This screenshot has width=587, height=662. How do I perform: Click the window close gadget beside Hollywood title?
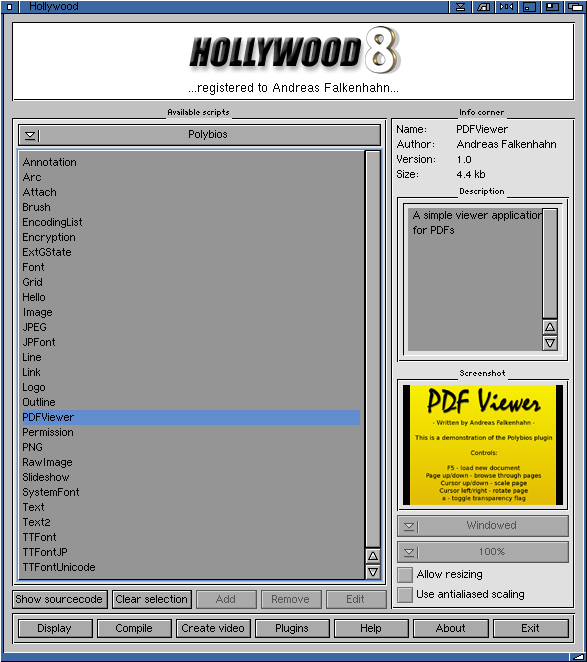tap(9, 6)
